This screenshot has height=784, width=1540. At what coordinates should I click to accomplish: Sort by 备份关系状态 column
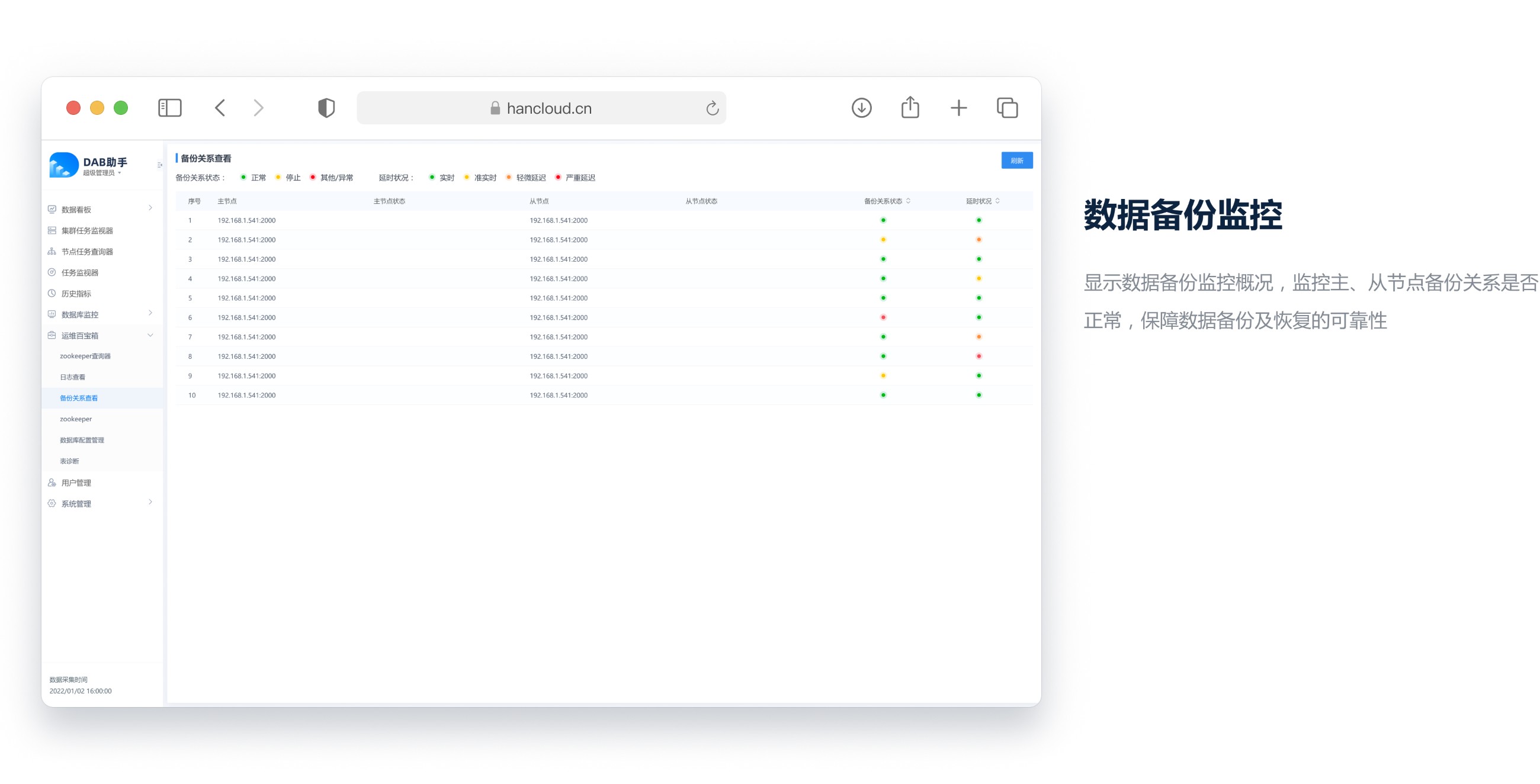tap(908, 201)
